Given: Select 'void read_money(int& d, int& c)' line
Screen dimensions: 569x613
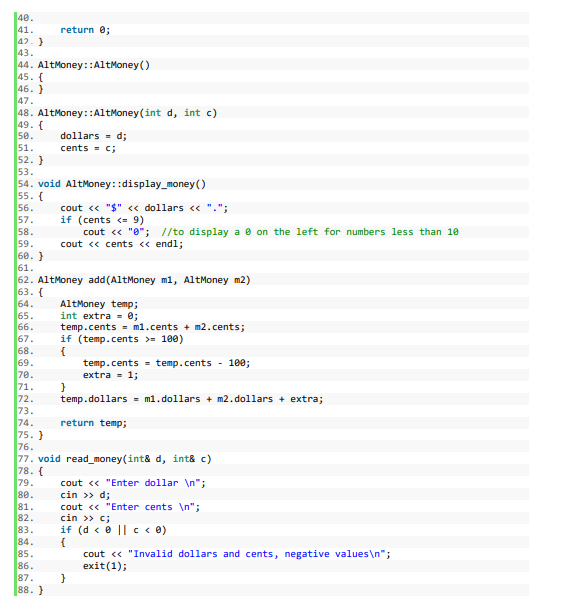Looking at the screenshot, I should (125, 459).
